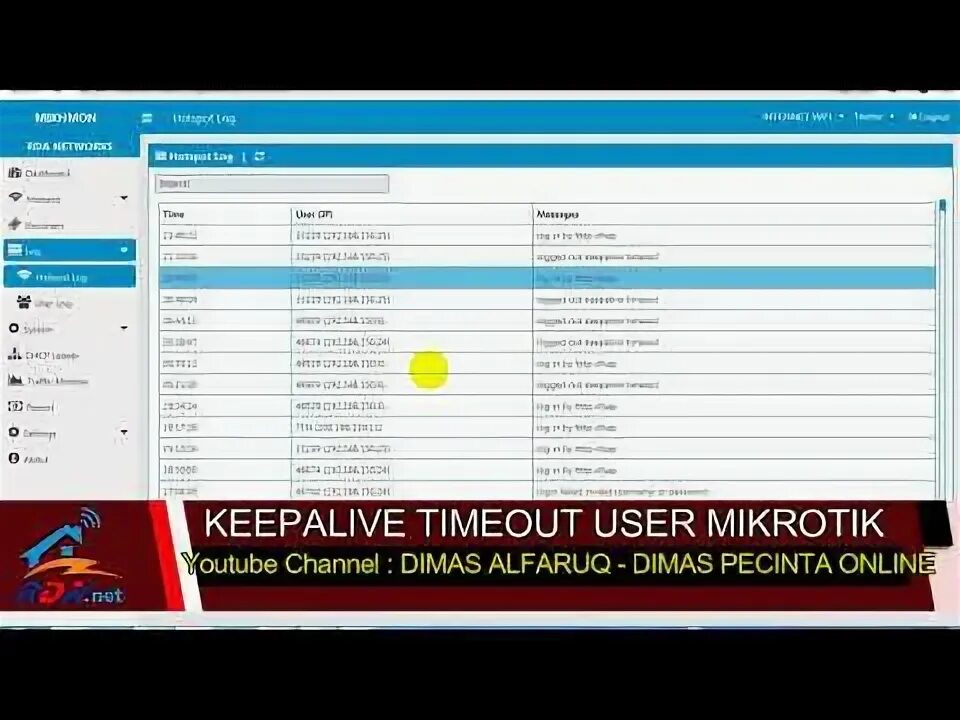Focus the log filter search field
The height and width of the screenshot is (720, 960).
(272, 184)
